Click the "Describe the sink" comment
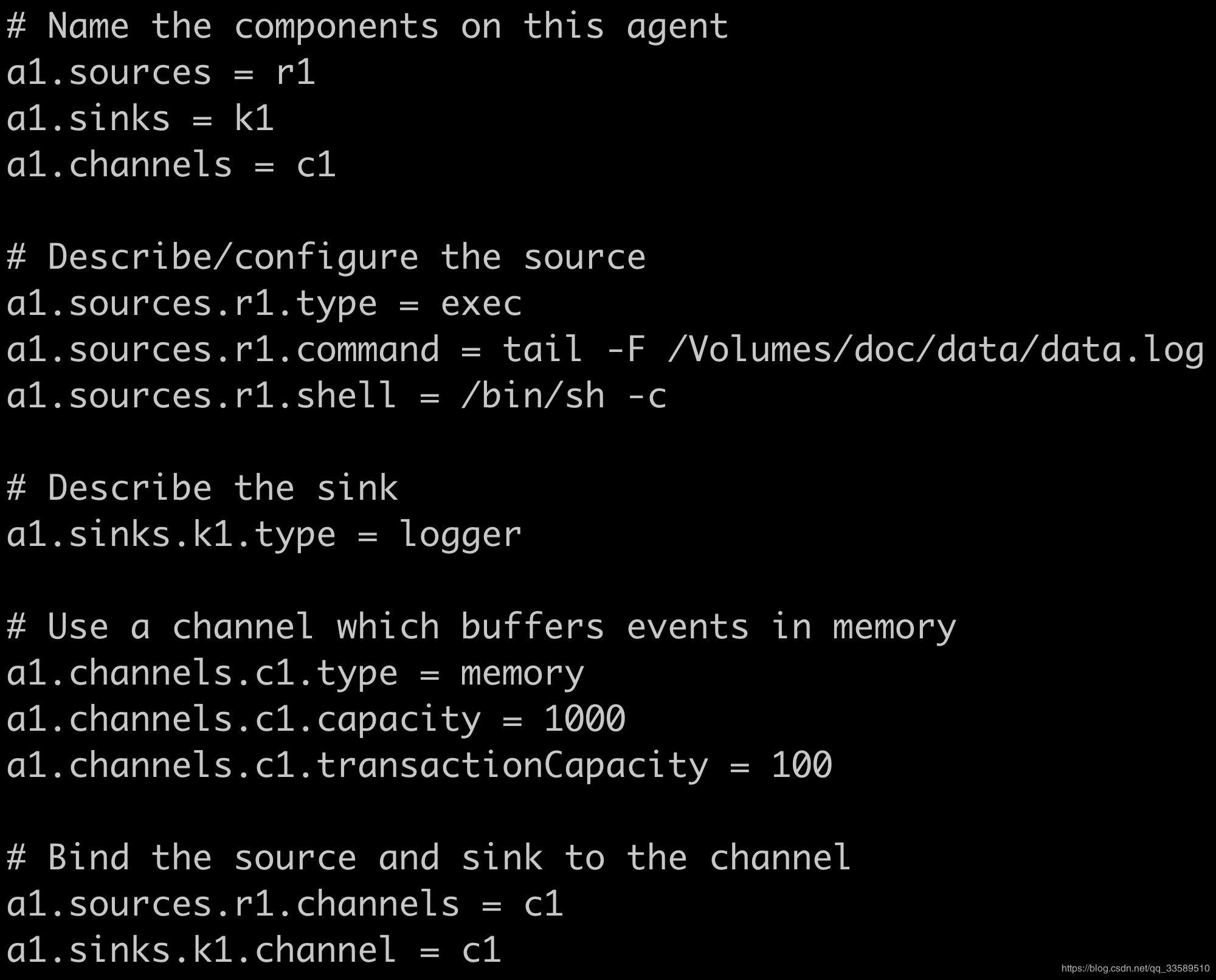The image size is (1216, 980). pos(202,488)
